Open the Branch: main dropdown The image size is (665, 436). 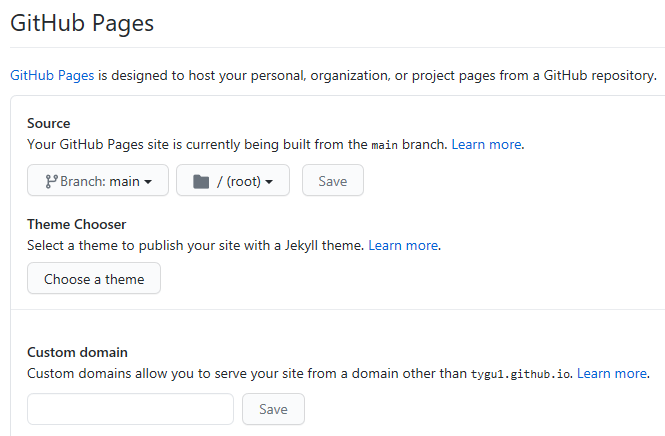pyautogui.click(x=97, y=181)
